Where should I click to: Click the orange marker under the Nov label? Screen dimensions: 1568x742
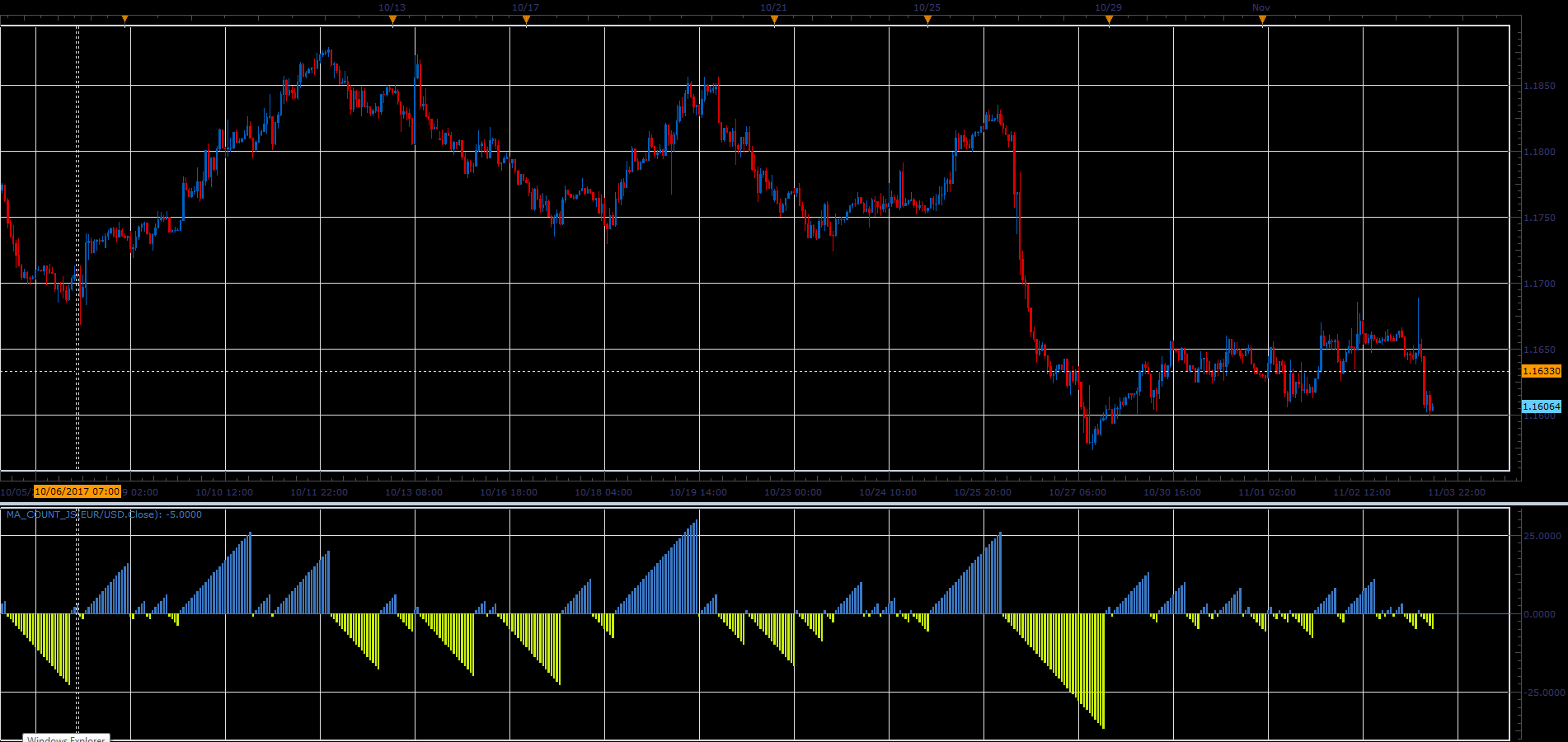click(1262, 21)
